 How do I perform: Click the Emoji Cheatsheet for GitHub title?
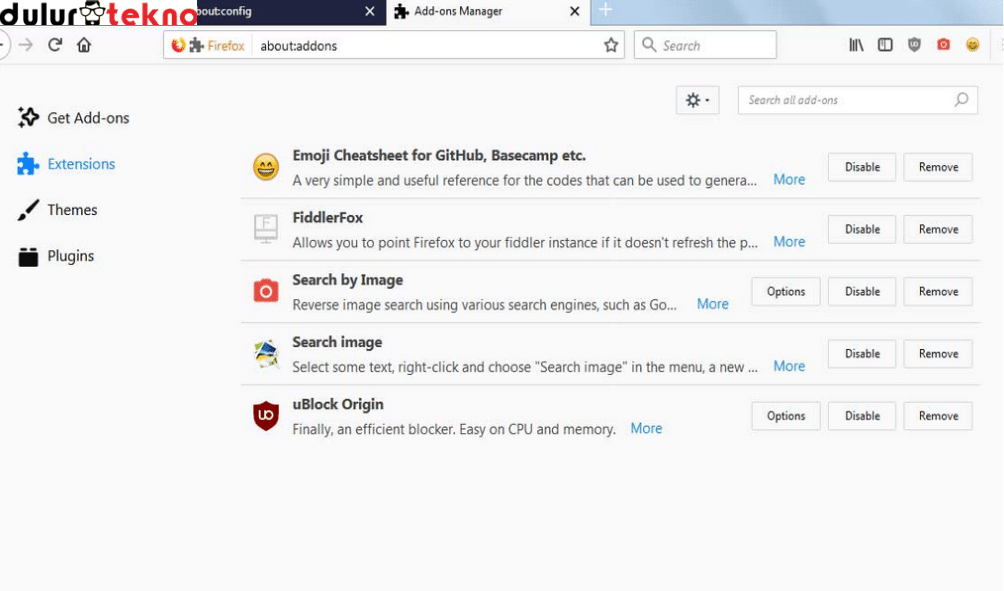[439, 156]
